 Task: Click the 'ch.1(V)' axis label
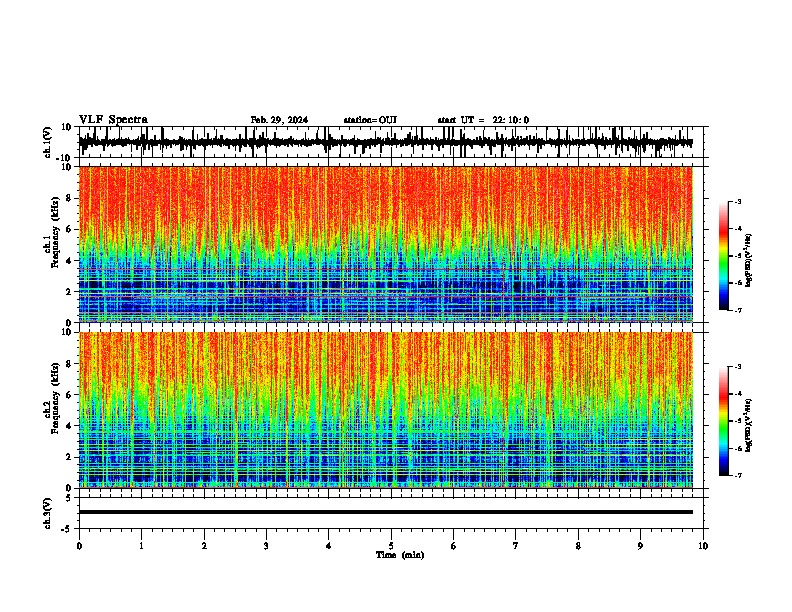pyautogui.click(x=47, y=142)
